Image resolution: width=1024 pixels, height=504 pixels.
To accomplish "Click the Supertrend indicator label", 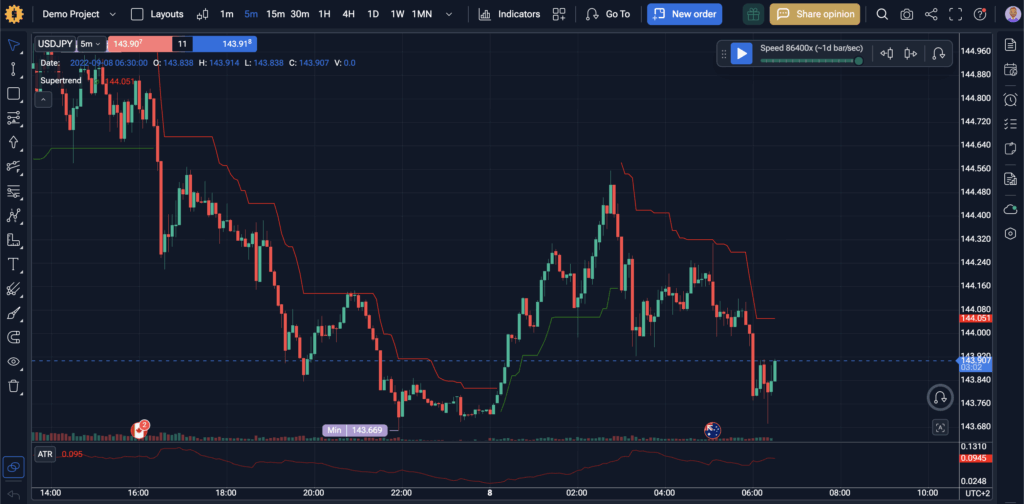I will click(61, 80).
